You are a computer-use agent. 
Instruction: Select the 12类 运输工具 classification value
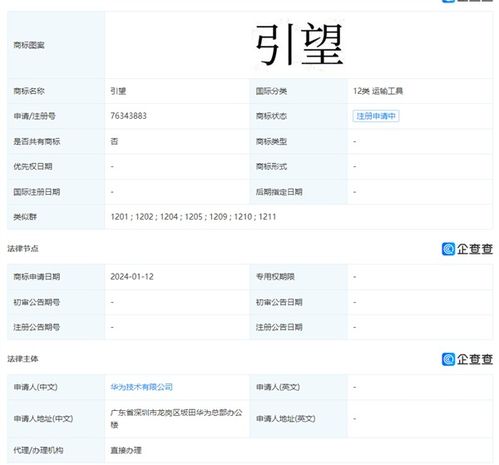378,91
